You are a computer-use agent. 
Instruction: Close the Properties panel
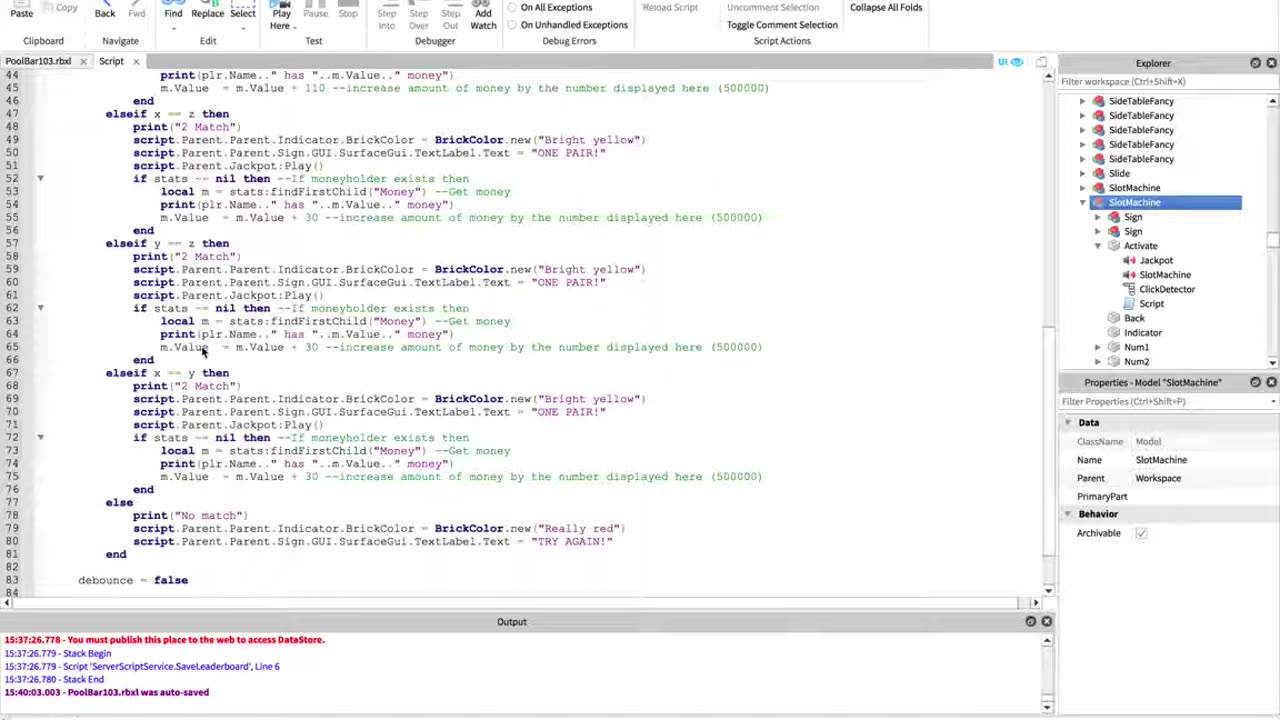1271,382
